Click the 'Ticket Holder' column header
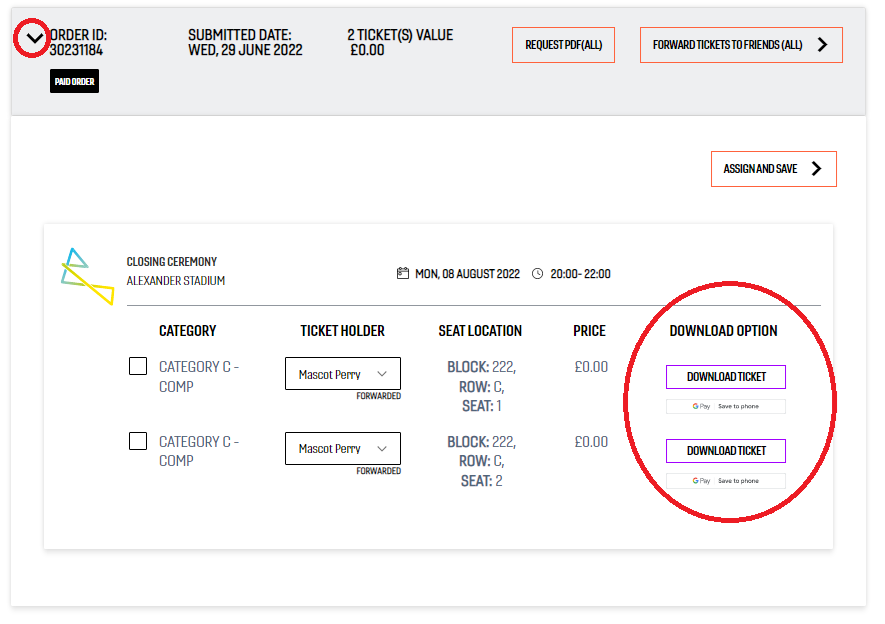Screen dimensions: 885x624 [x=342, y=331]
